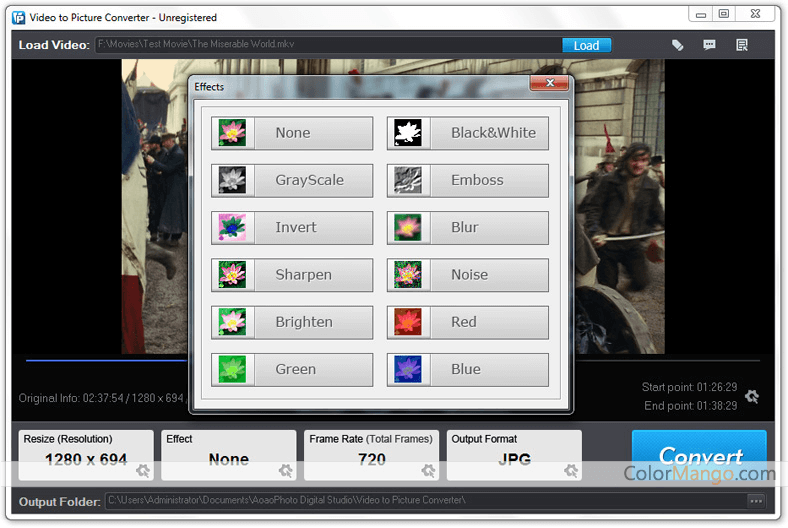Click the start/end point settings gear

pos(752,396)
